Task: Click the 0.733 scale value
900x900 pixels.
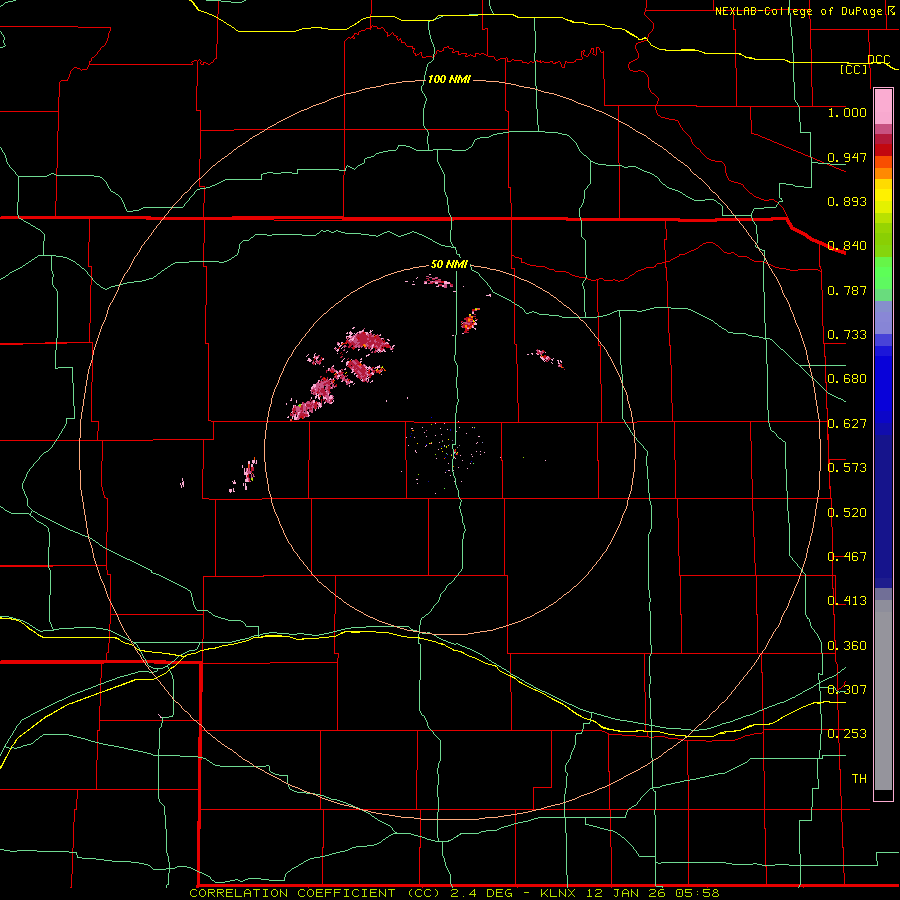Action: [x=847, y=335]
